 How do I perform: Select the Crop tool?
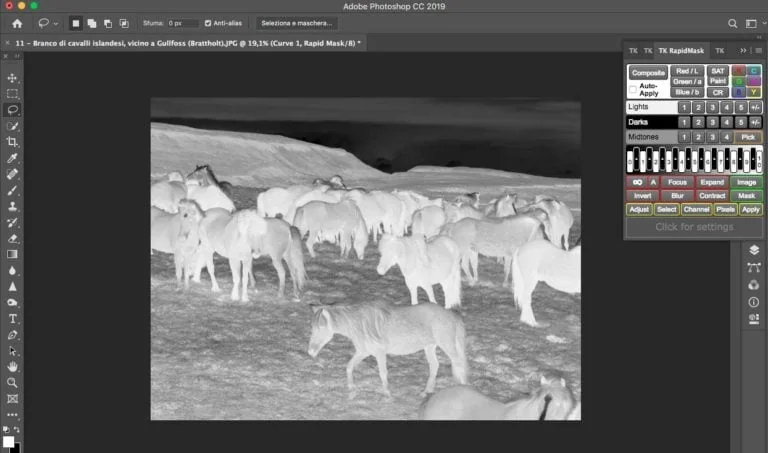(x=13, y=142)
